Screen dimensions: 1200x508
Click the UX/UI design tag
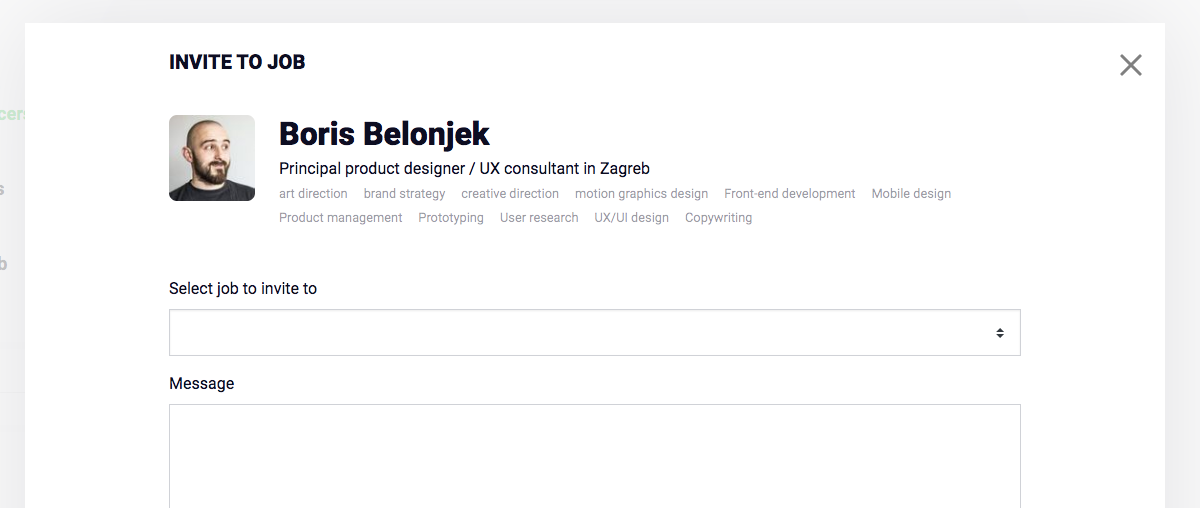click(x=631, y=218)
